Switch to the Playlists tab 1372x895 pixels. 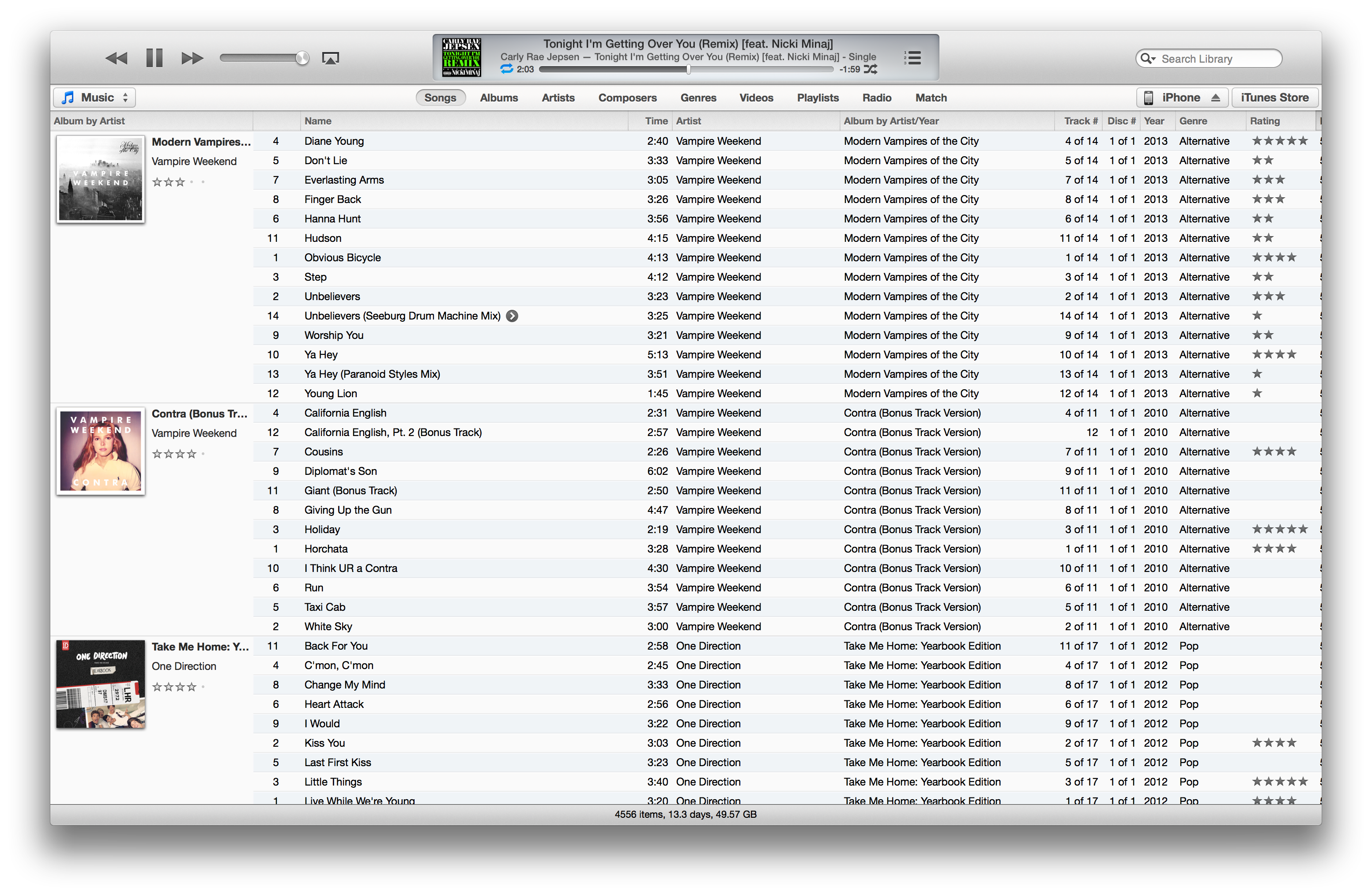tap(818, 98)
